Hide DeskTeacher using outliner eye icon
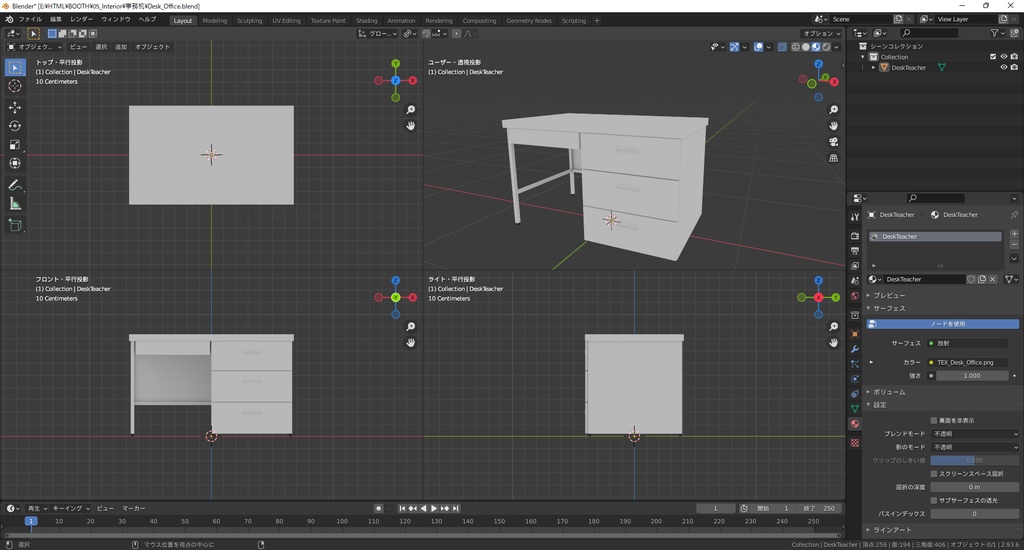Viewport: 1024px width, 550px height. coord(1004,68)
